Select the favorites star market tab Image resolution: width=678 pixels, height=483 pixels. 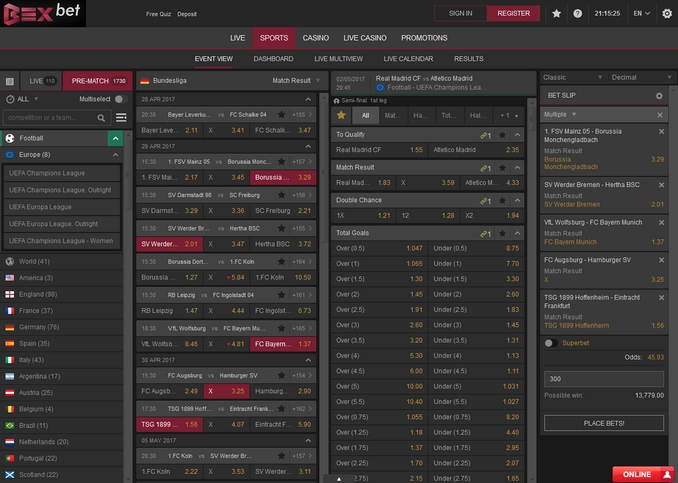click(341, 115)
